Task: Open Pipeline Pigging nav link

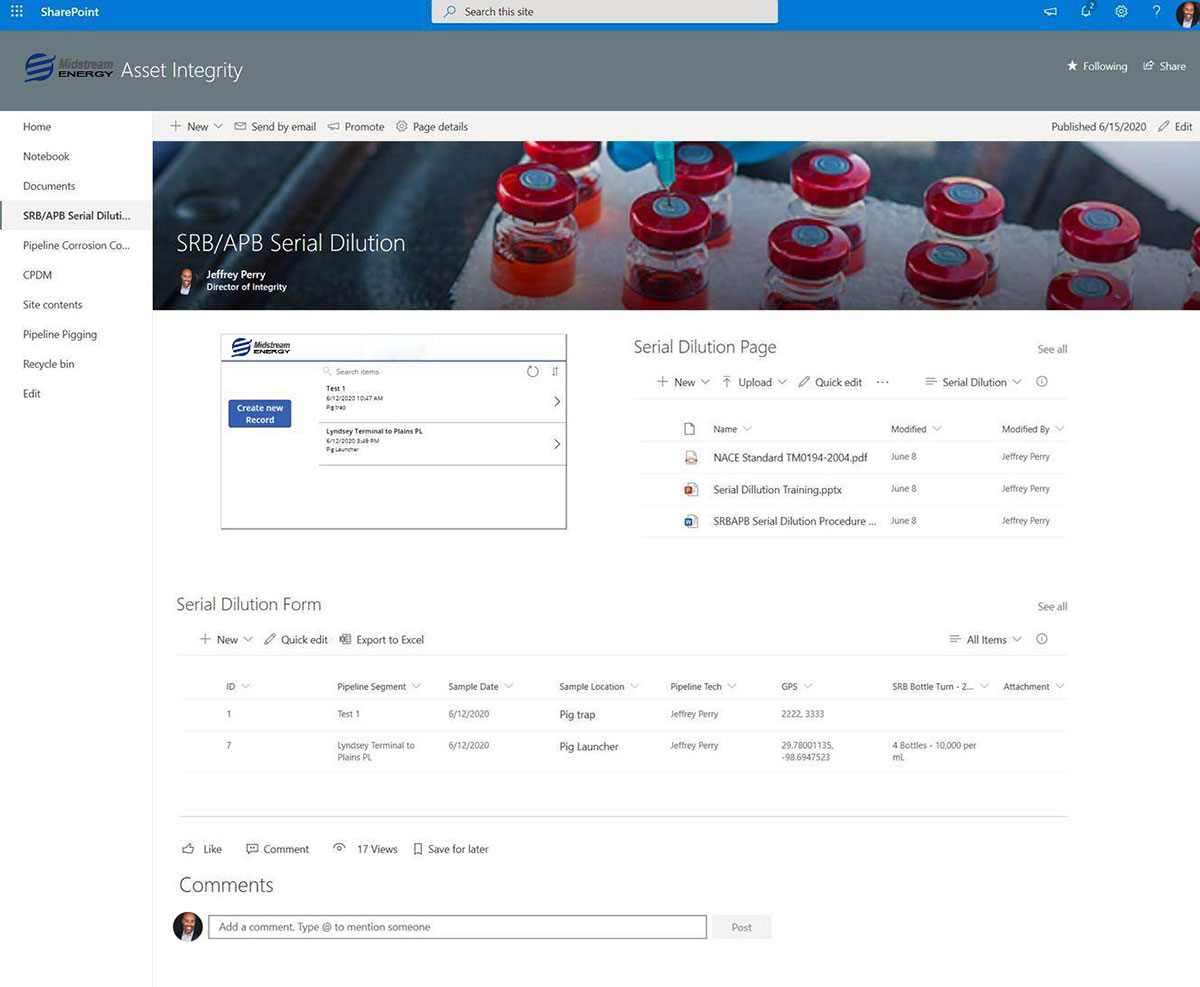Action: [60, 334]
